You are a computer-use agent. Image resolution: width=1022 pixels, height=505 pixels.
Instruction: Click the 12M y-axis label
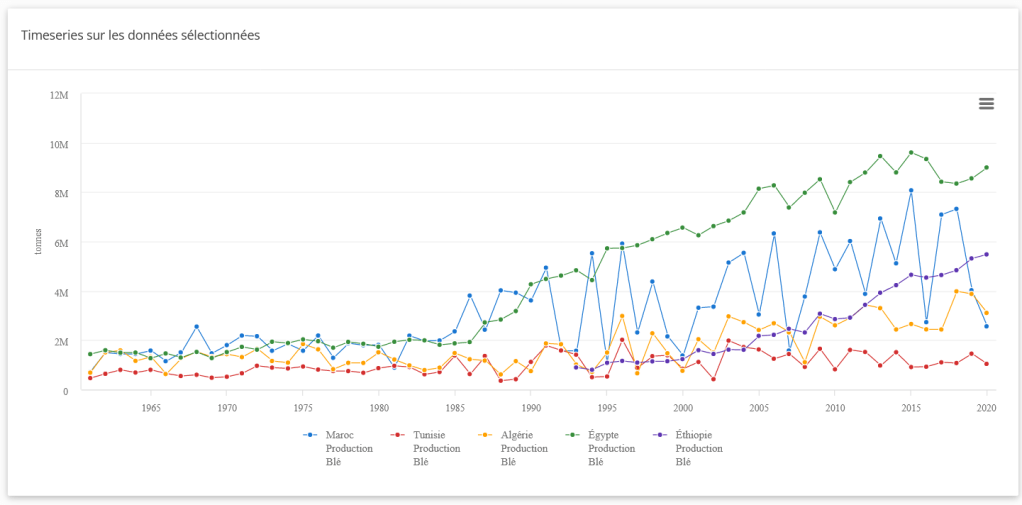click(x=59, y=95)
